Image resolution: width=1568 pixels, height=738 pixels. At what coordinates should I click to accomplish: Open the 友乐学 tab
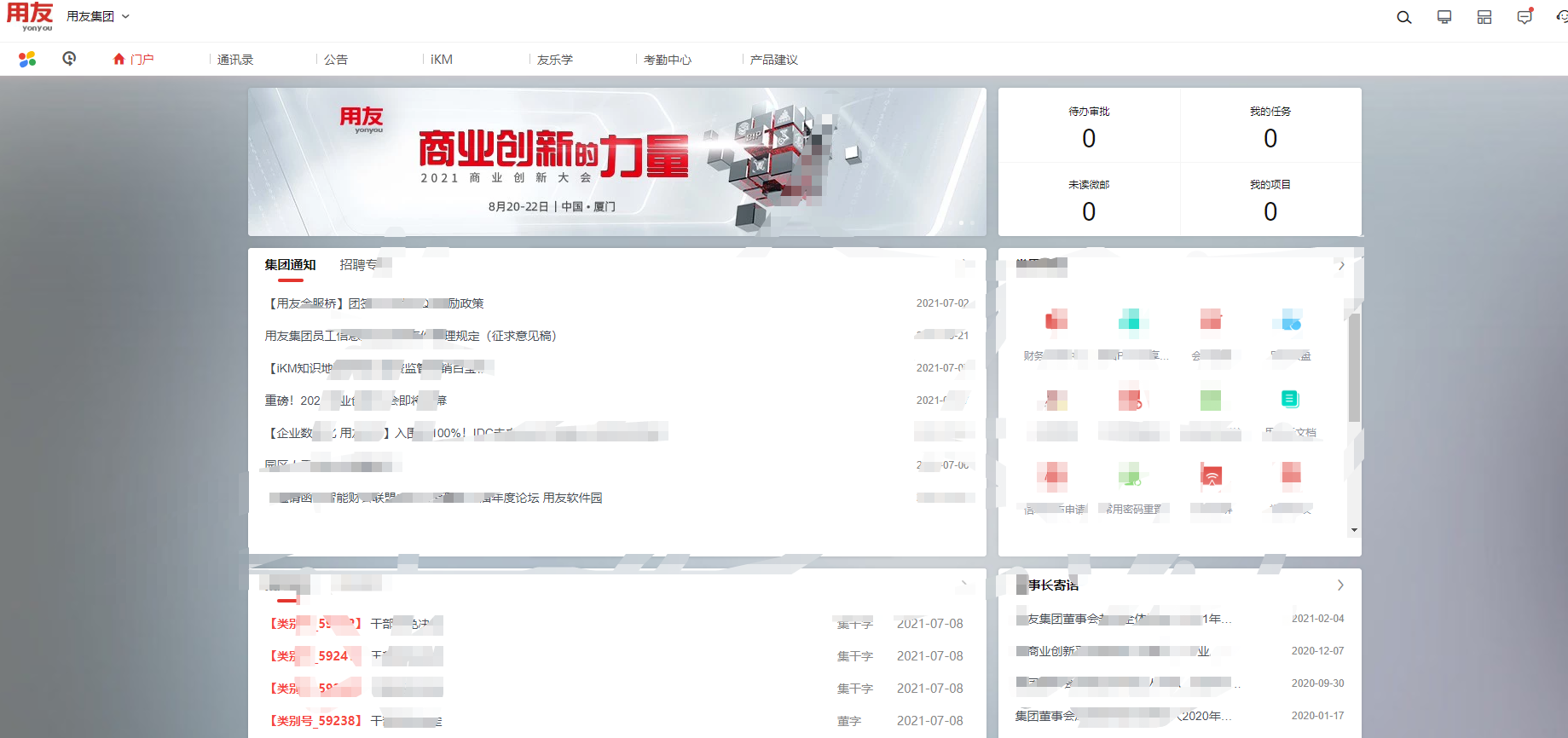point(555,60)
